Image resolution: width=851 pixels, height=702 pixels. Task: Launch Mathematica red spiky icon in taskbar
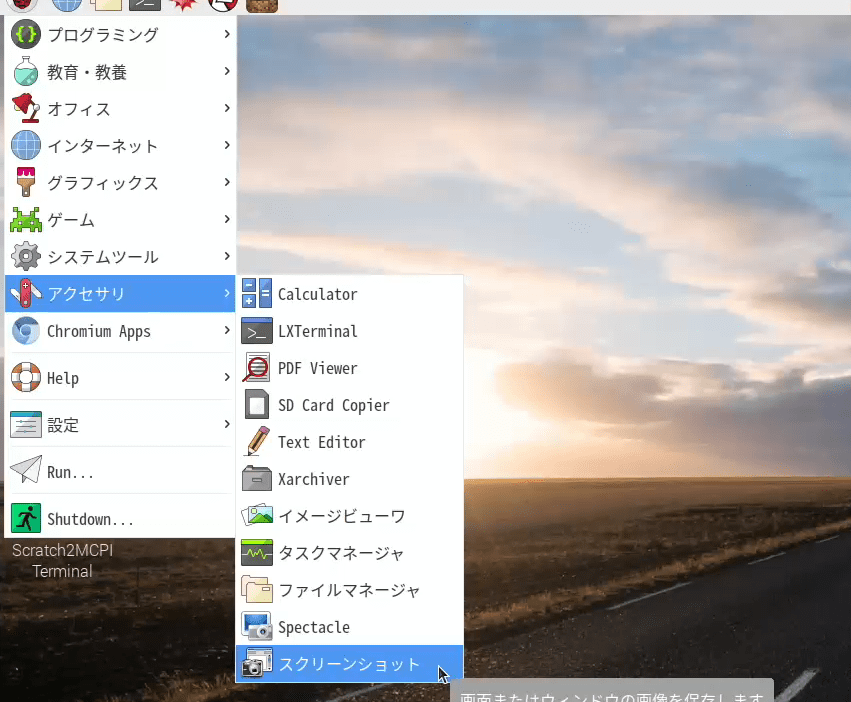pos(183,6)
